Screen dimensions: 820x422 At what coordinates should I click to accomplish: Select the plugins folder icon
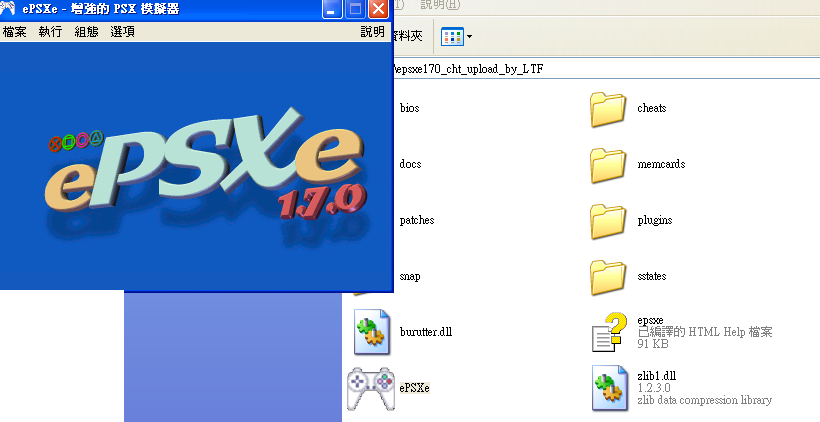click(x=608, y=221)
